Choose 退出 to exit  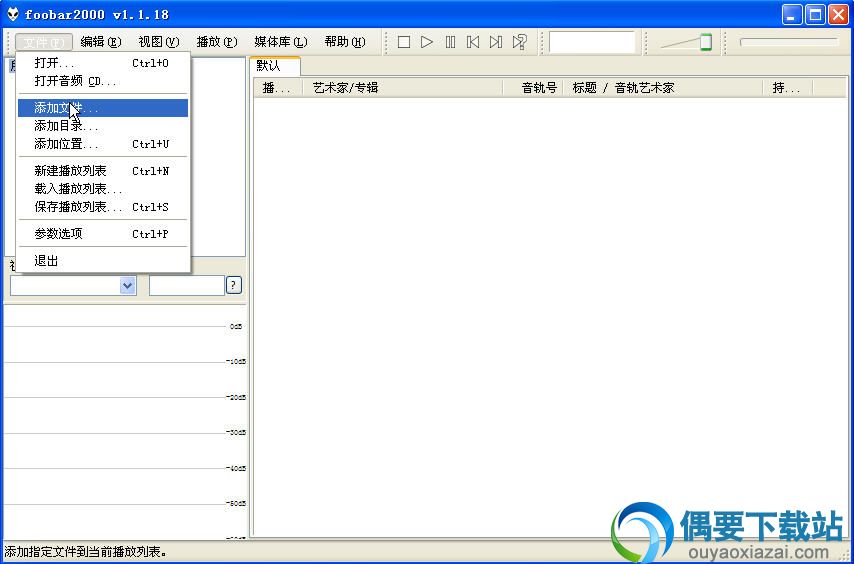pyautogui.click(x=103, y=261)
